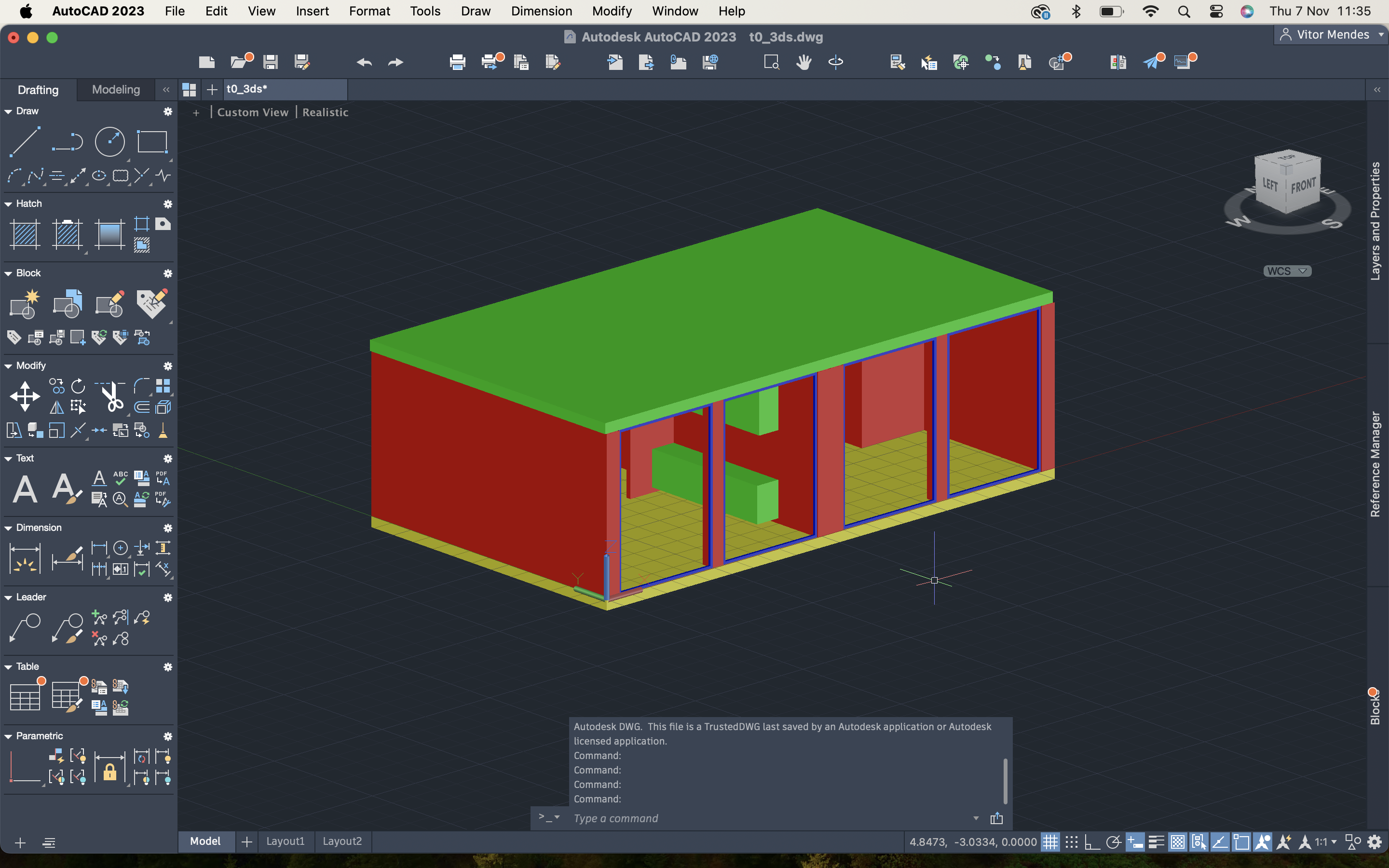Click the Realistic visual style label

pos(326,112)
